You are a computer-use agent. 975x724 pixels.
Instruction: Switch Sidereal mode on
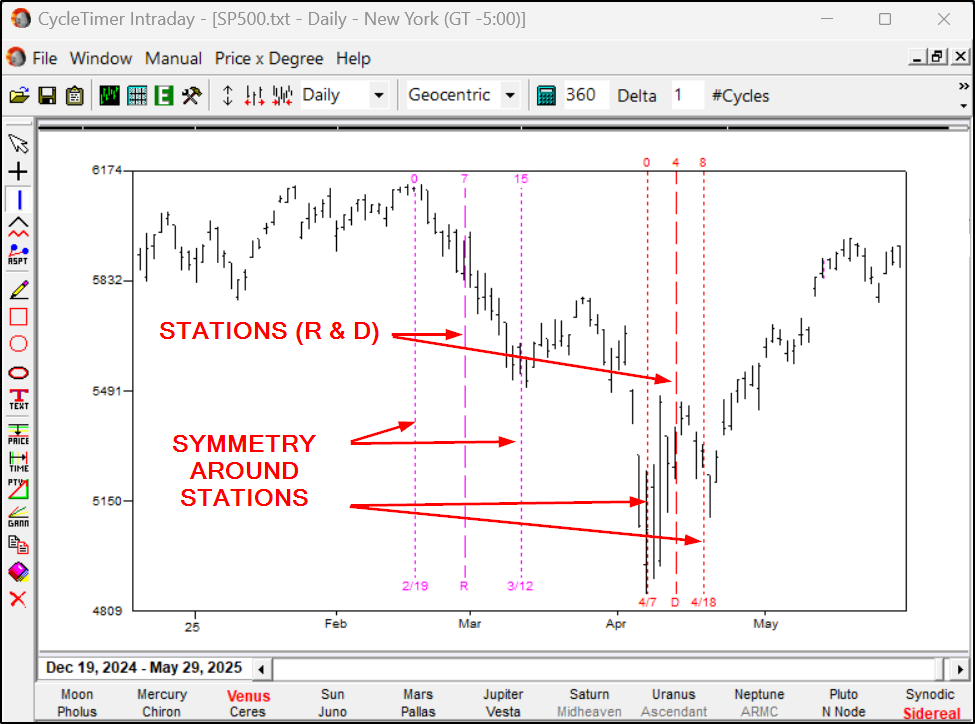coord(930,711)
